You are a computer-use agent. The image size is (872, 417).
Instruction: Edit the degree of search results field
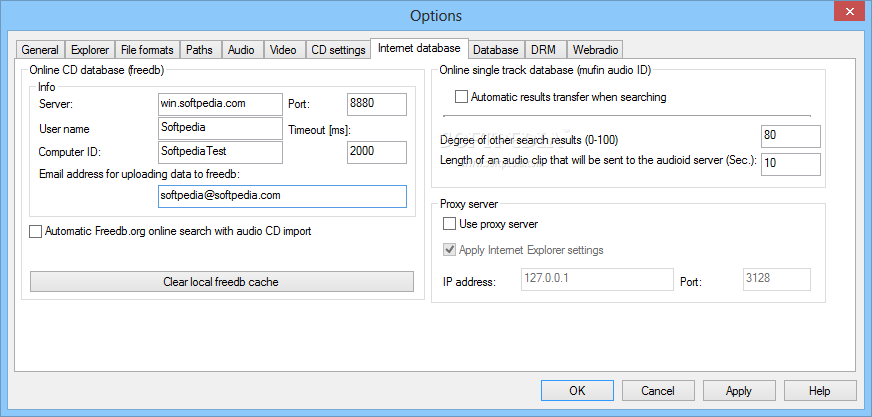[x=790, y=136]
